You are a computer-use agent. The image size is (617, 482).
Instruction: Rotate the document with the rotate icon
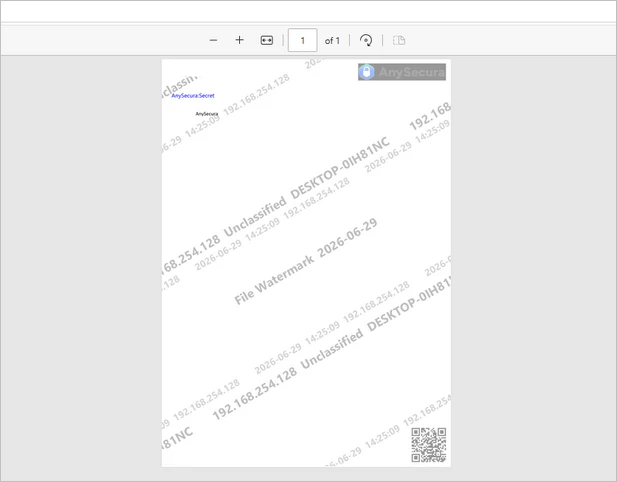pos(366,40)
